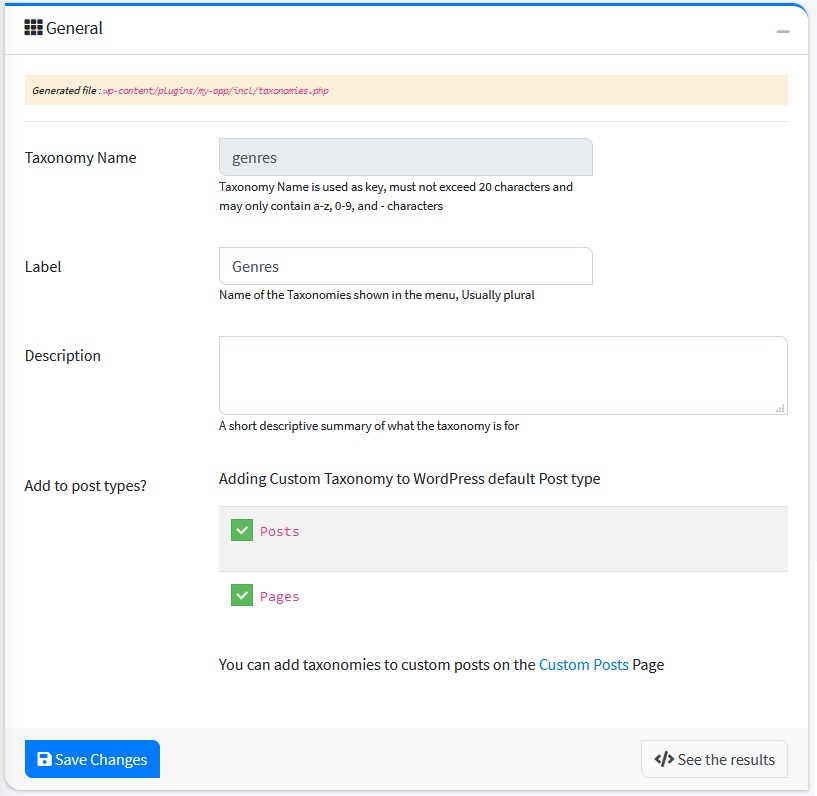Toggle the Pages checkbox

(x=242, y=596)
